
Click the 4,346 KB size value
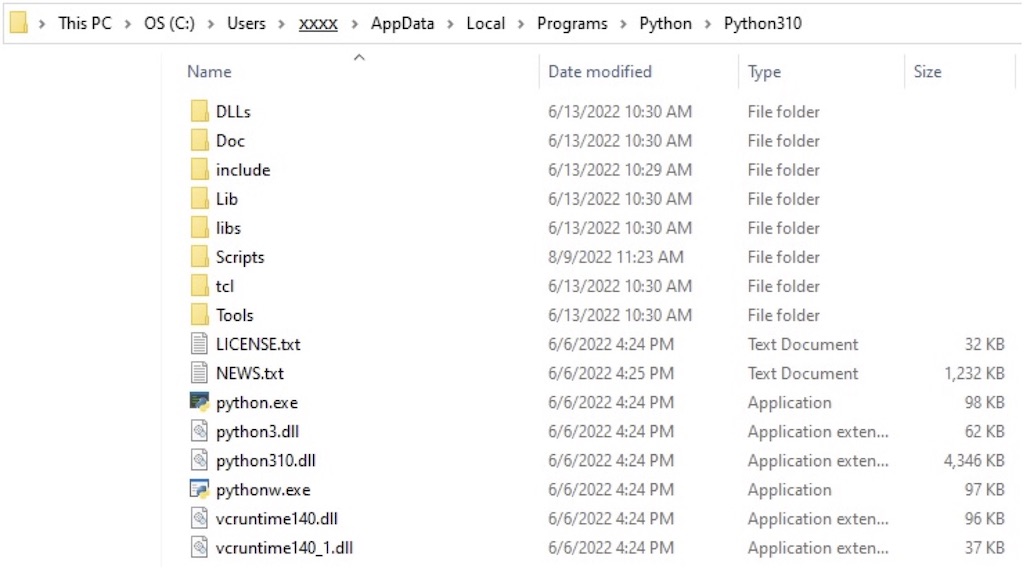pos(974,461)
